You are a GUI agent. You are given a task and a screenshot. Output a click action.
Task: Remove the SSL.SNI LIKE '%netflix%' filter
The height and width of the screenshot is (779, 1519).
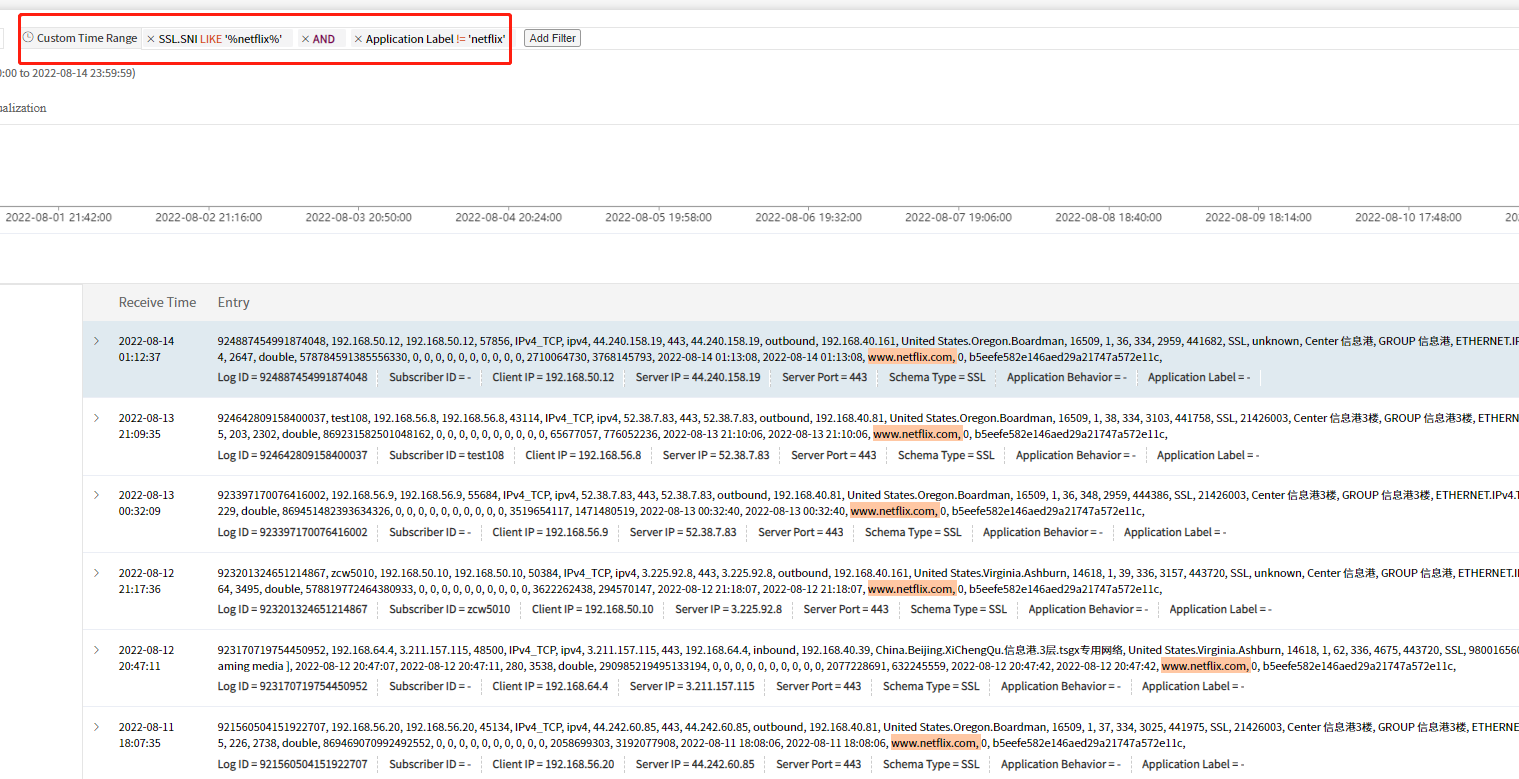point(151,39)
